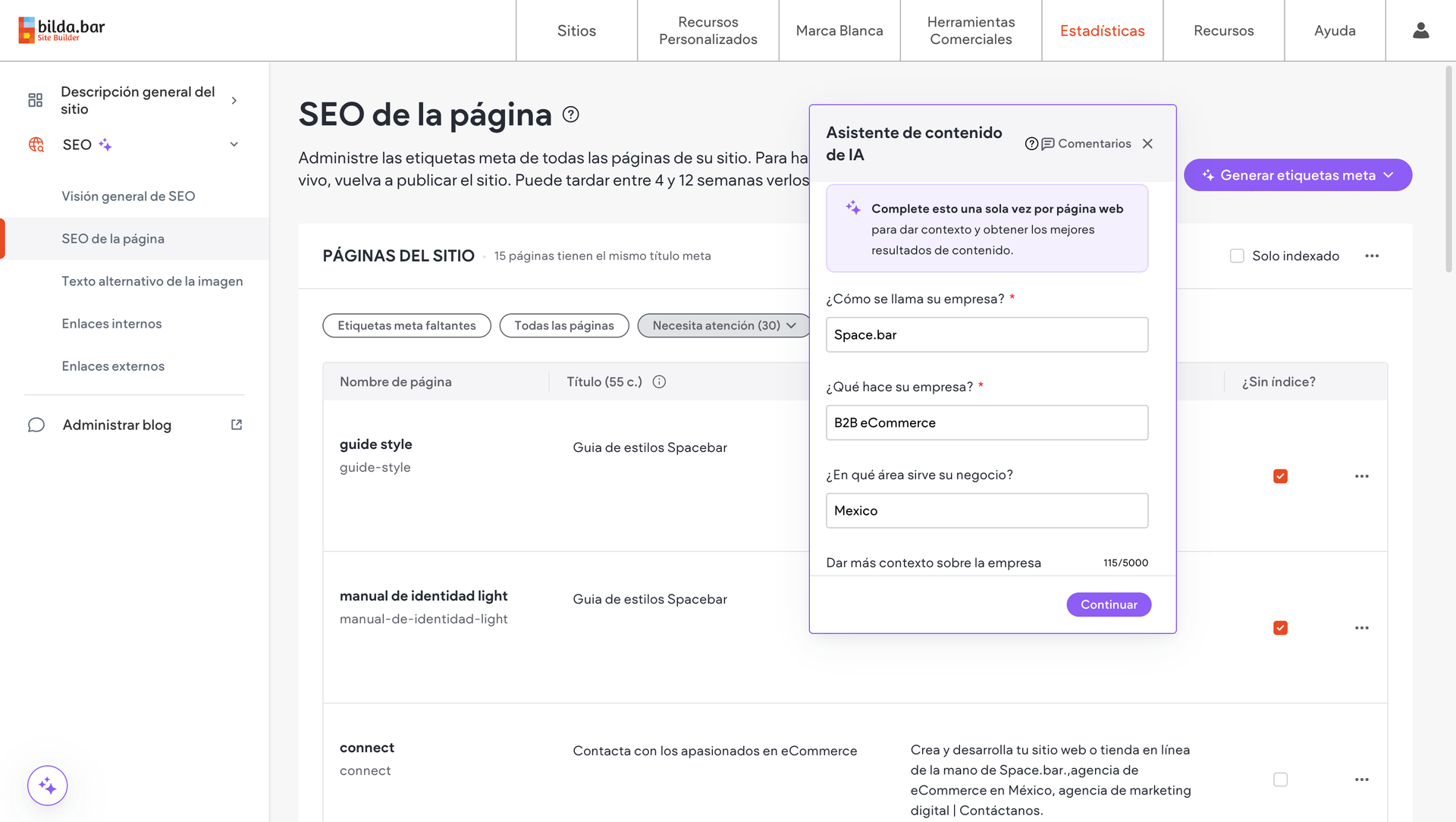Click the SEO globe search icon
The width and height of the screenshot is (1456, 822).
click(x=36, y=144)
